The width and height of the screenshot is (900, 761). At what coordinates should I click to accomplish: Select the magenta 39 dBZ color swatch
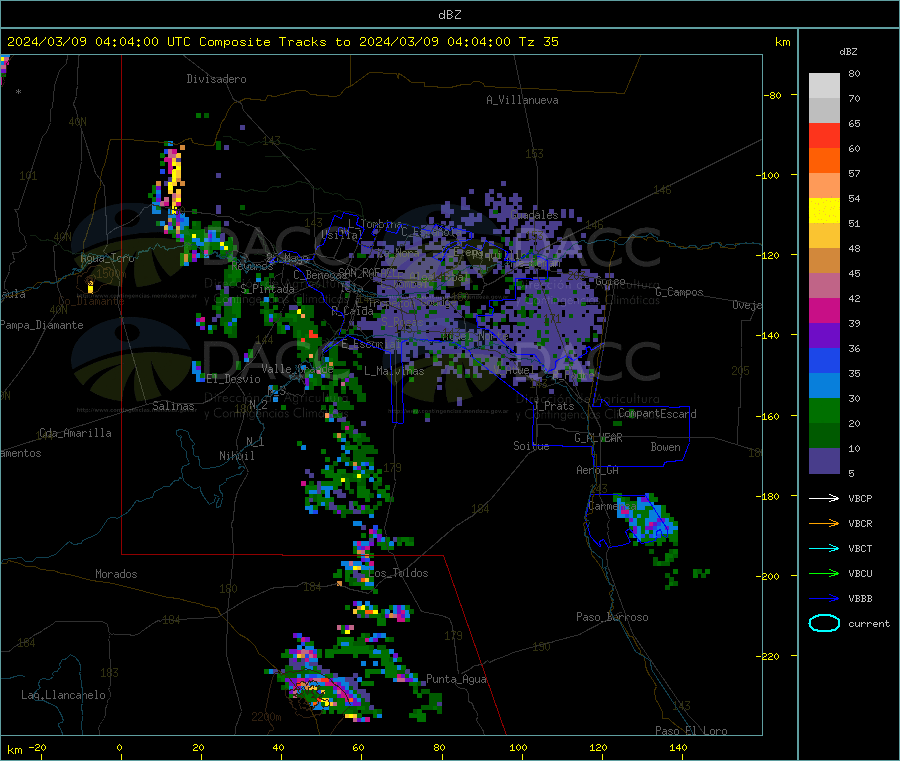point(824,310)
